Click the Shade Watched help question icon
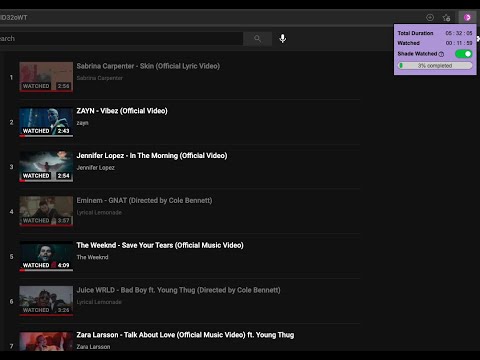Screen dimensions: 480x360 [441, 54]
